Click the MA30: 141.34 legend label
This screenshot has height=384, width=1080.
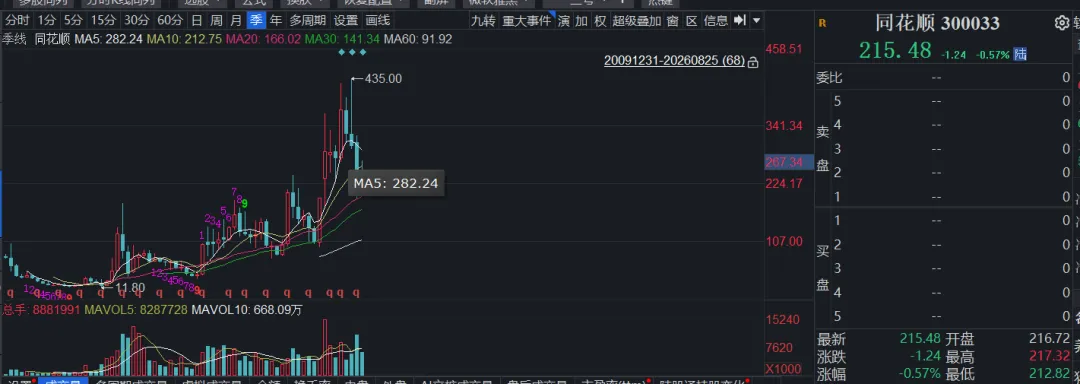(x=342, y=39)
